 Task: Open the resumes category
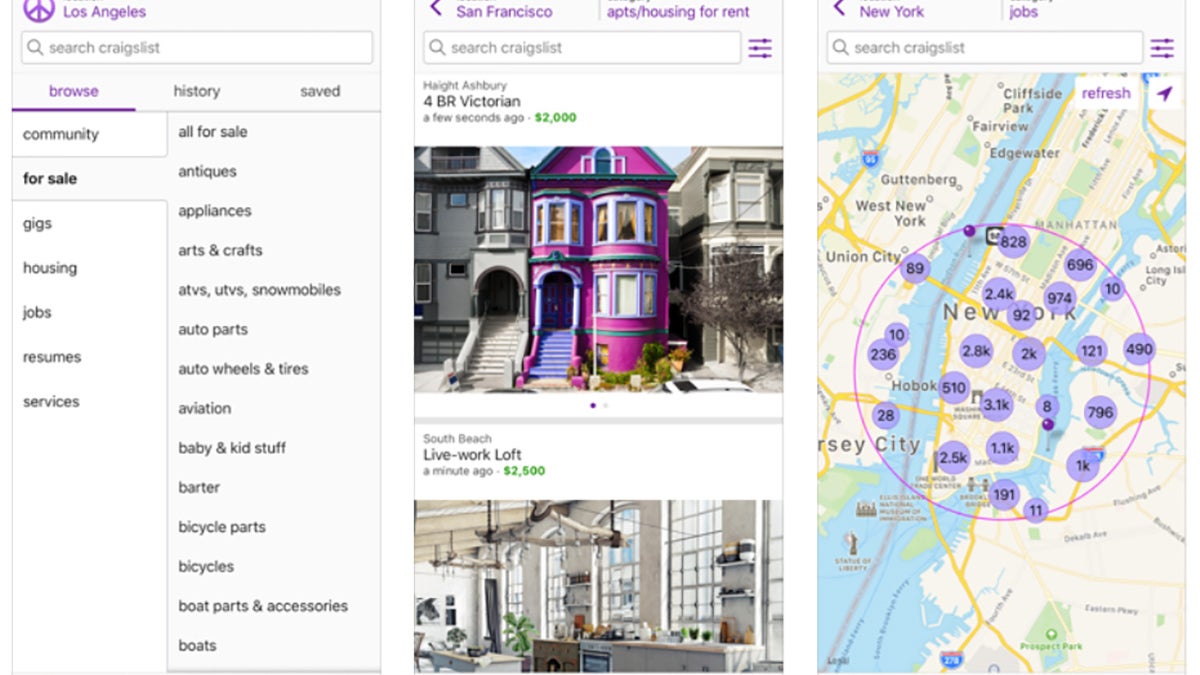[90, 357]
